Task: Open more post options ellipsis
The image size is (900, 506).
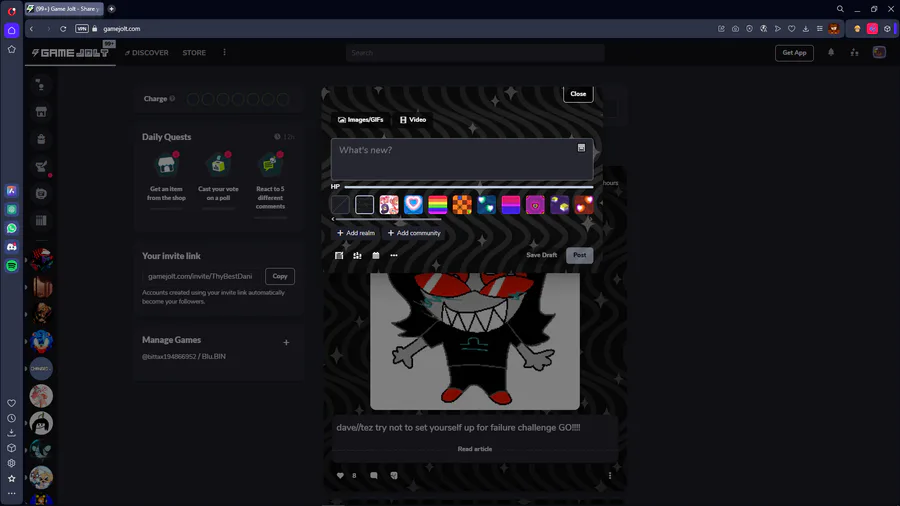Action: pos(394,255)
